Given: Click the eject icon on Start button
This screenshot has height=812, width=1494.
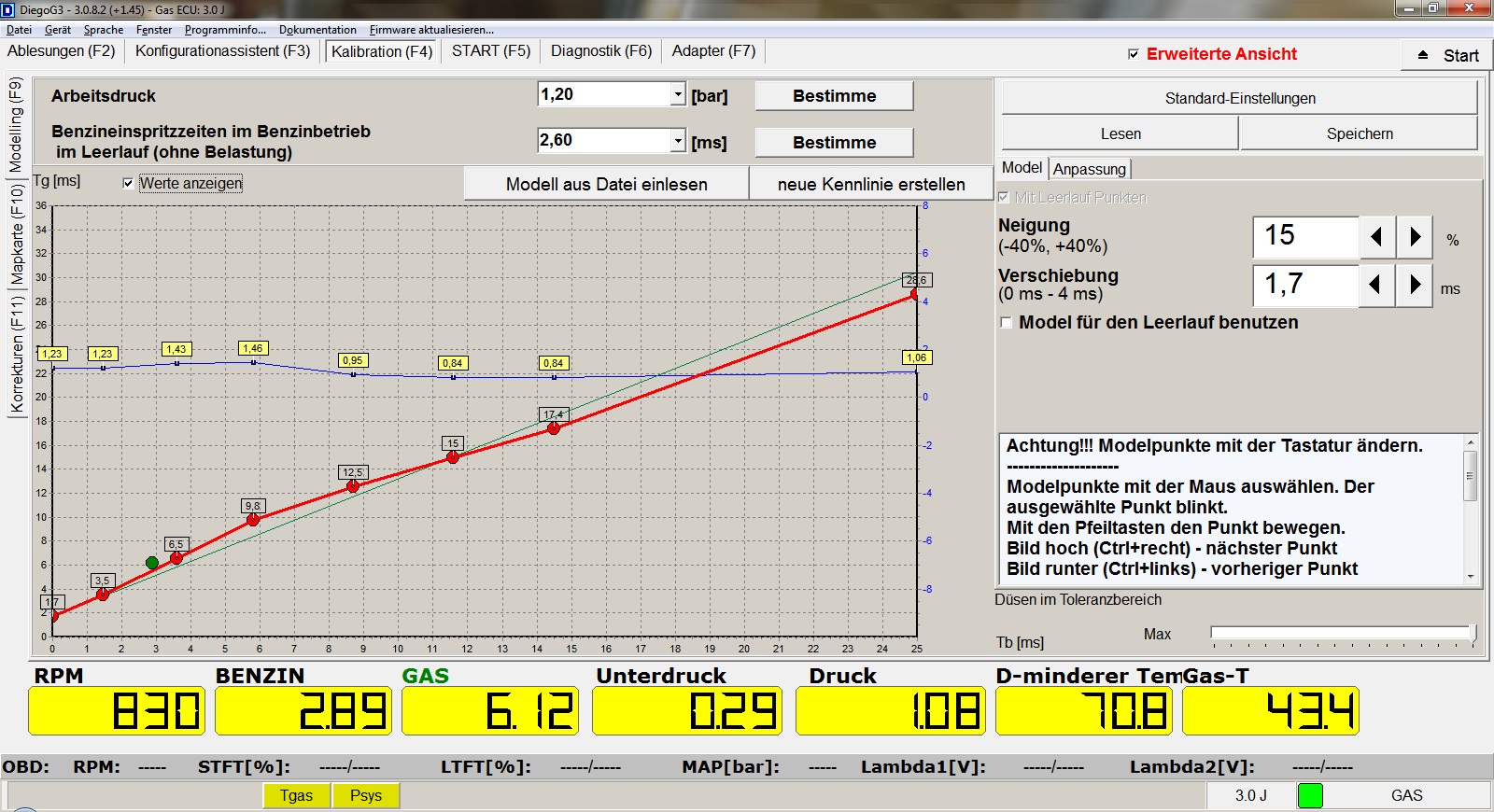Looking at the screenshot, I should 1423,55.
